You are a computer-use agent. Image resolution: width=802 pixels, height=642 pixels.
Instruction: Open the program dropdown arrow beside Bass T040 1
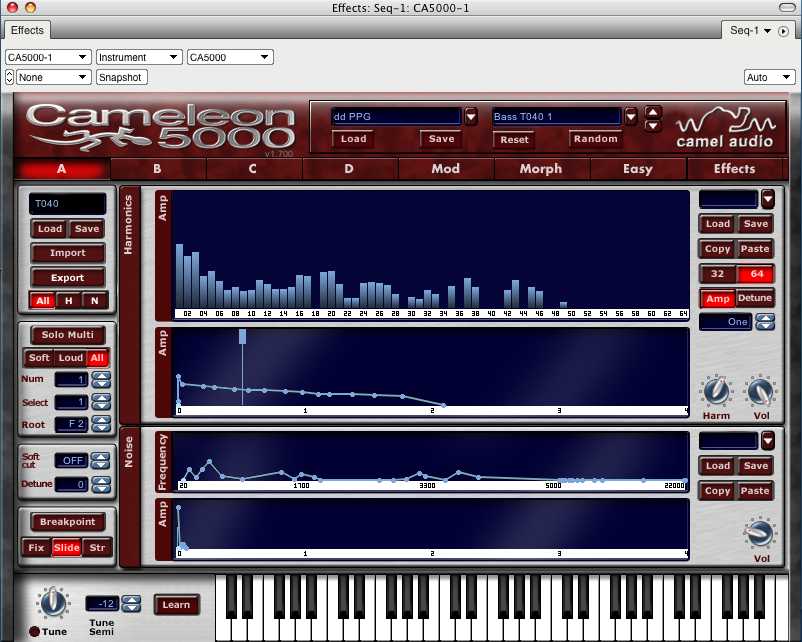631,117
